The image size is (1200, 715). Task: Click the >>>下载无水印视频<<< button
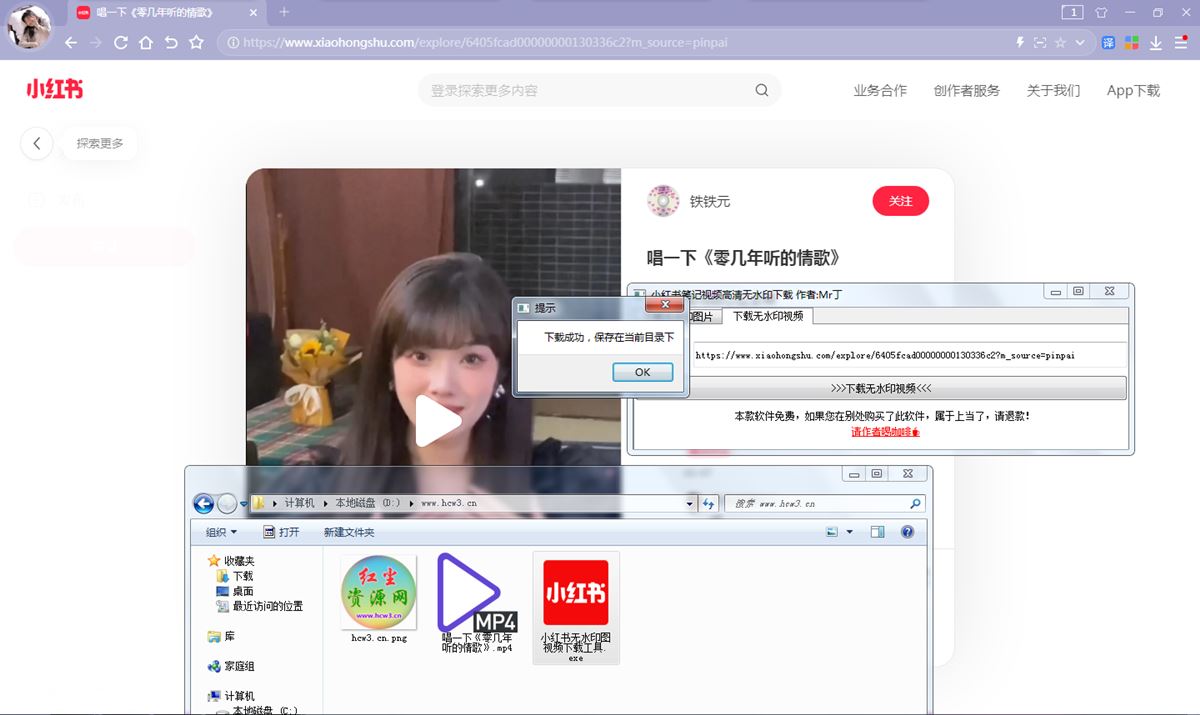(881, 388)
